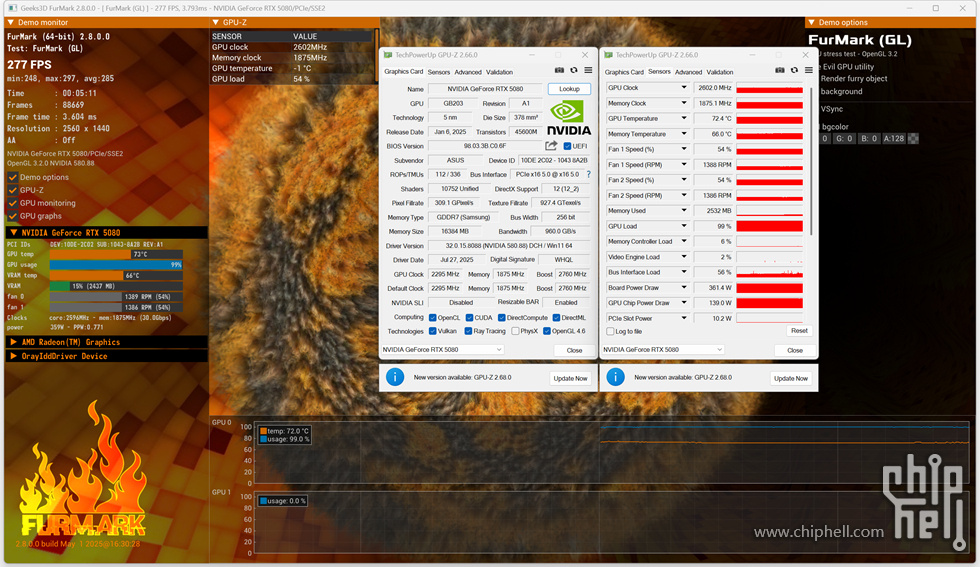Click refresh icon in left GPU-Z window

point(574,71)
